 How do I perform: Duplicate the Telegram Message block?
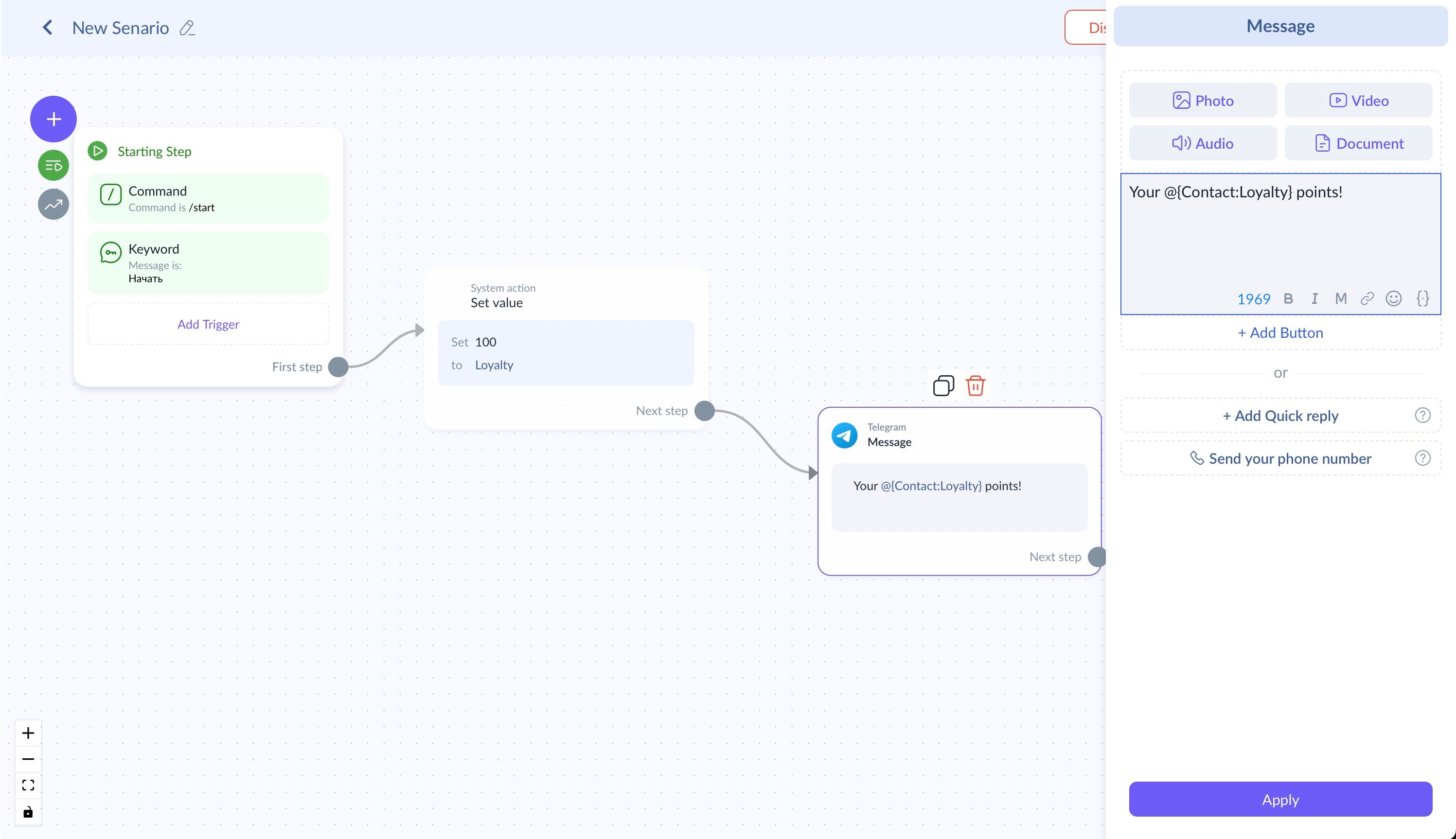[943, 385]
